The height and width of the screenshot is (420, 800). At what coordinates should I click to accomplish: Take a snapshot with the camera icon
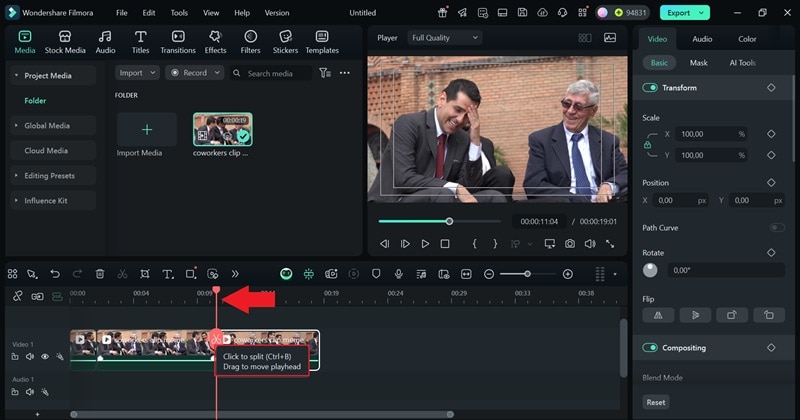[570, 244]
